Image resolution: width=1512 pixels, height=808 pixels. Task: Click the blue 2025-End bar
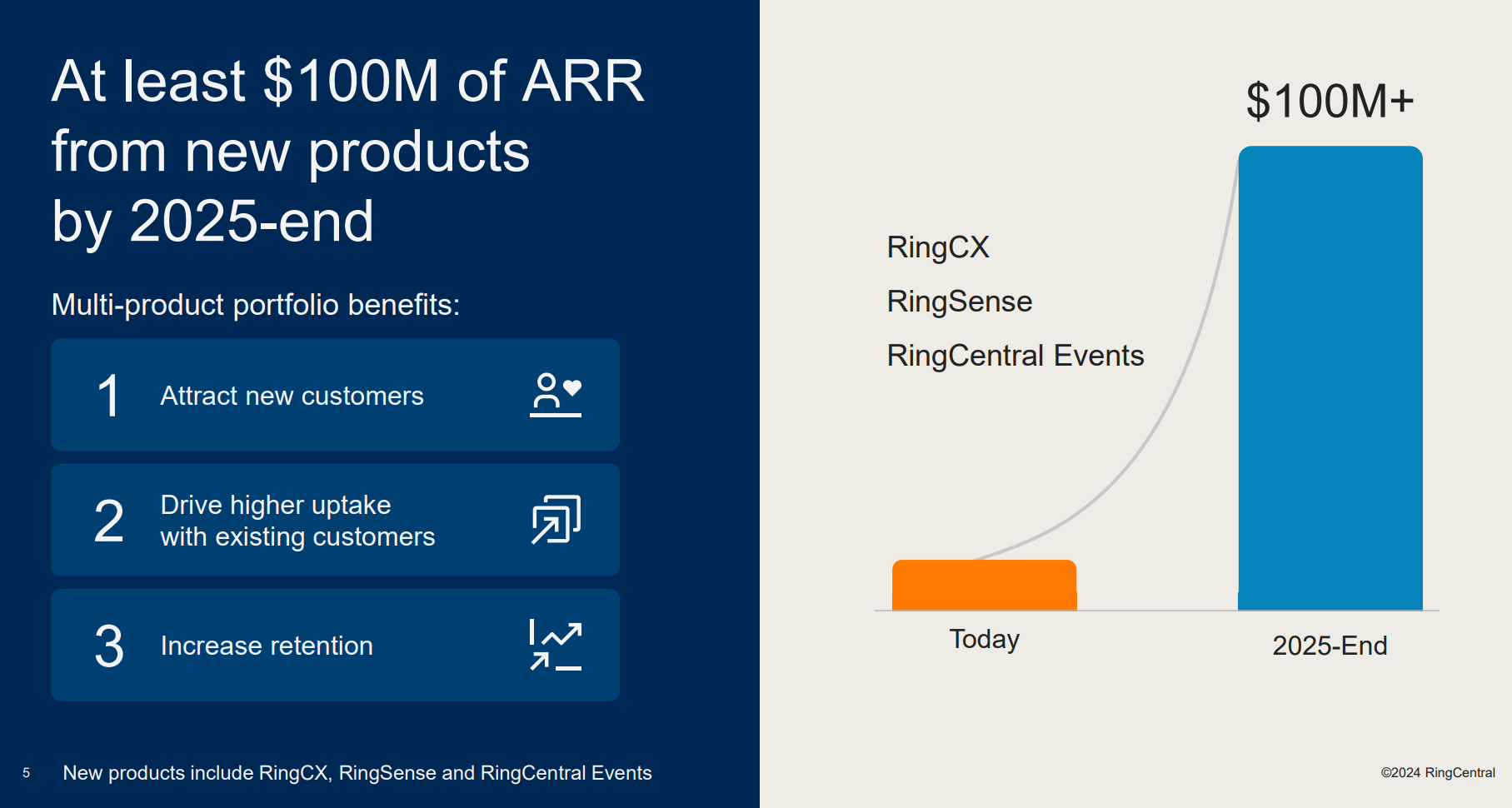click(x=1330, y=378)
